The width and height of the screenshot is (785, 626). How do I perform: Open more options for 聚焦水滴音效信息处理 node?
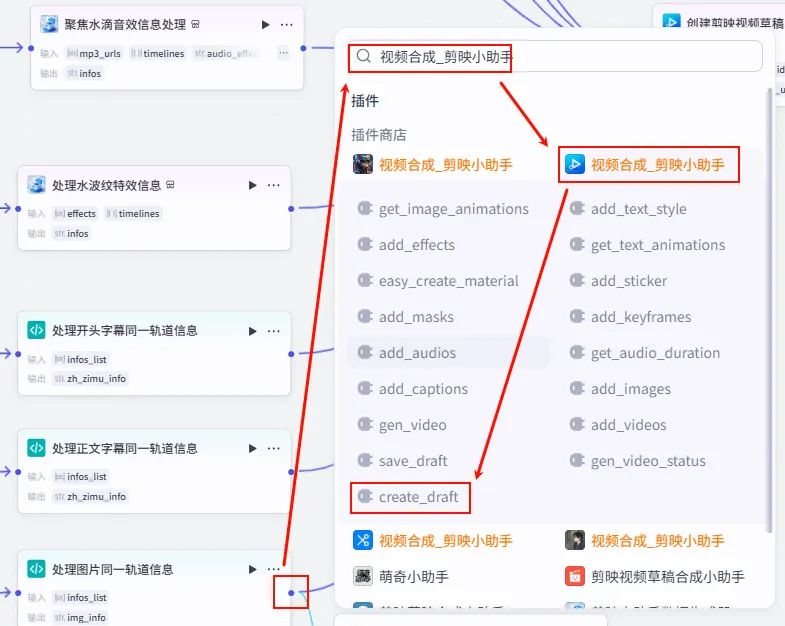[286, 25]
